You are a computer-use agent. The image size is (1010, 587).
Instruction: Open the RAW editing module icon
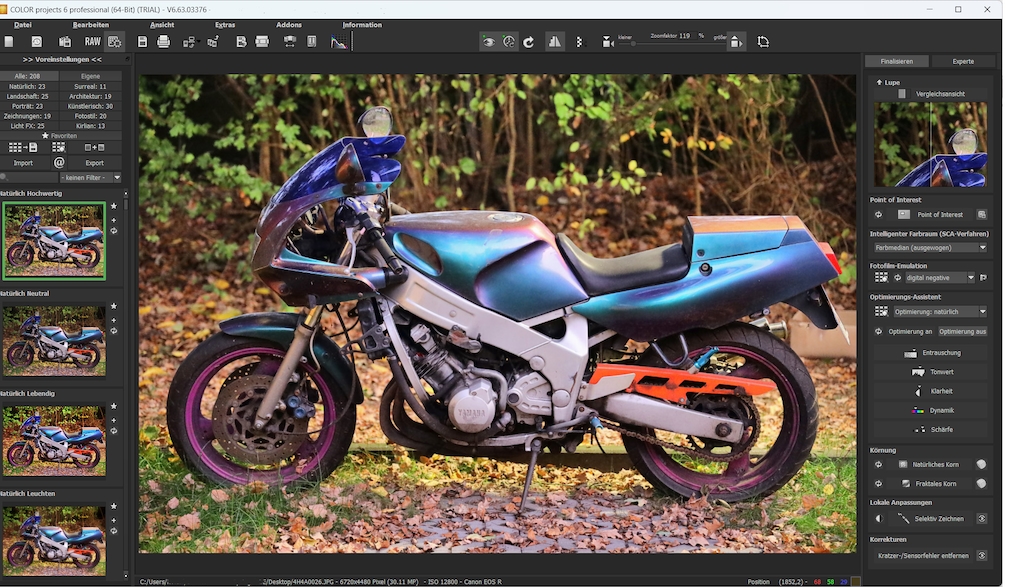(x=92, y=41)
